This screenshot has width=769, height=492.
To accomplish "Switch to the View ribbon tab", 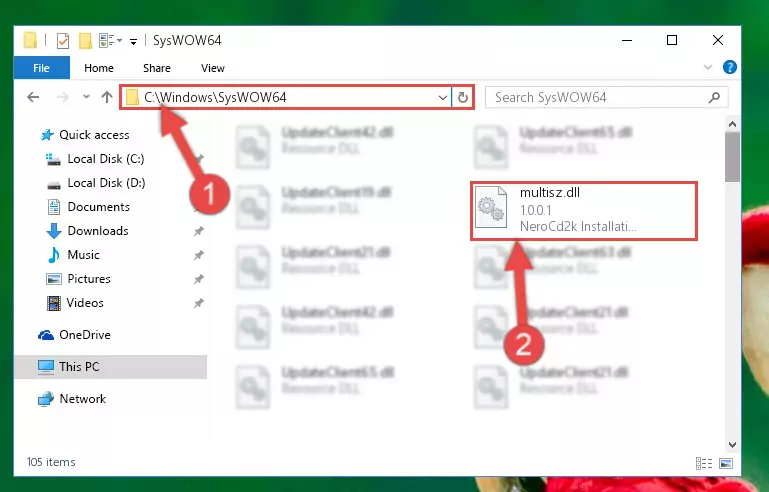I will [x=212, y=68].
